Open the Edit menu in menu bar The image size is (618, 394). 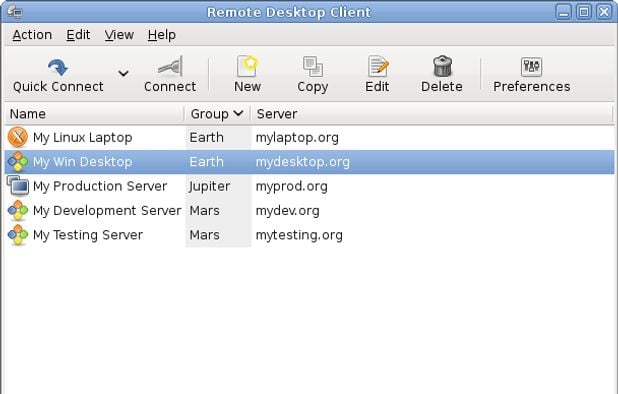pos(78,35)
